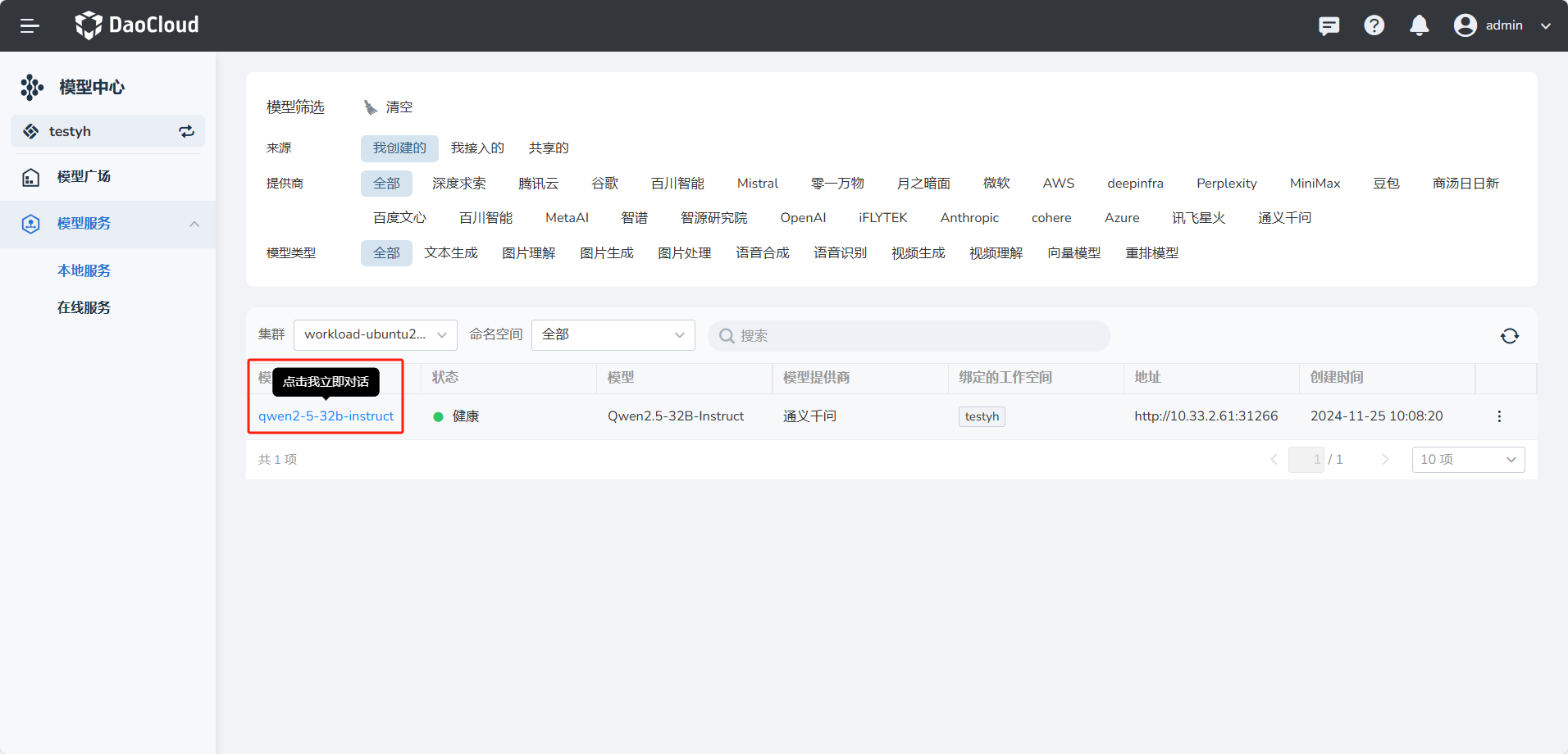Select source filter 我创建的
The image size is (1568, 754).
click(x=399, y=148)
